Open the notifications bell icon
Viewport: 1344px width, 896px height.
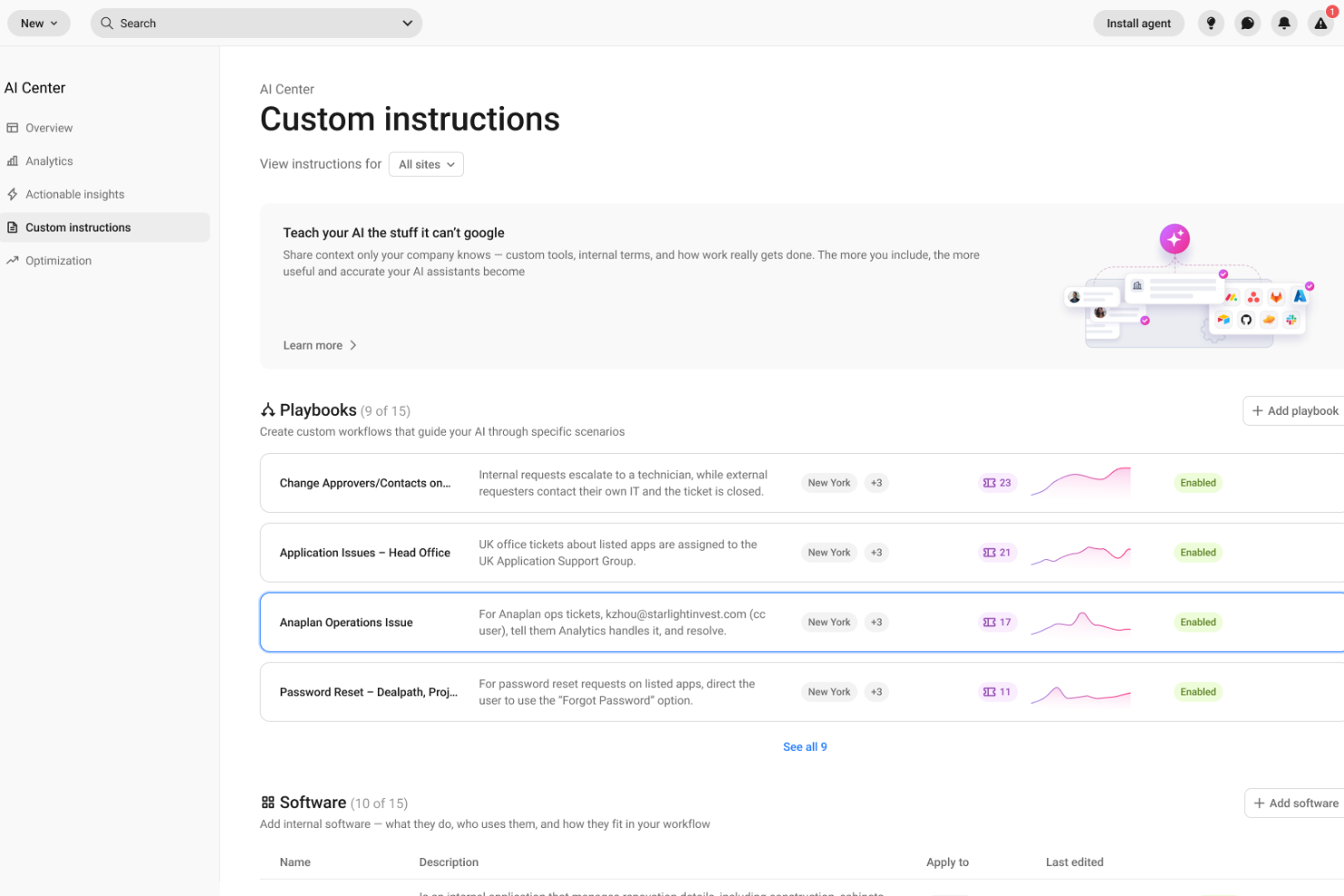1283,23
